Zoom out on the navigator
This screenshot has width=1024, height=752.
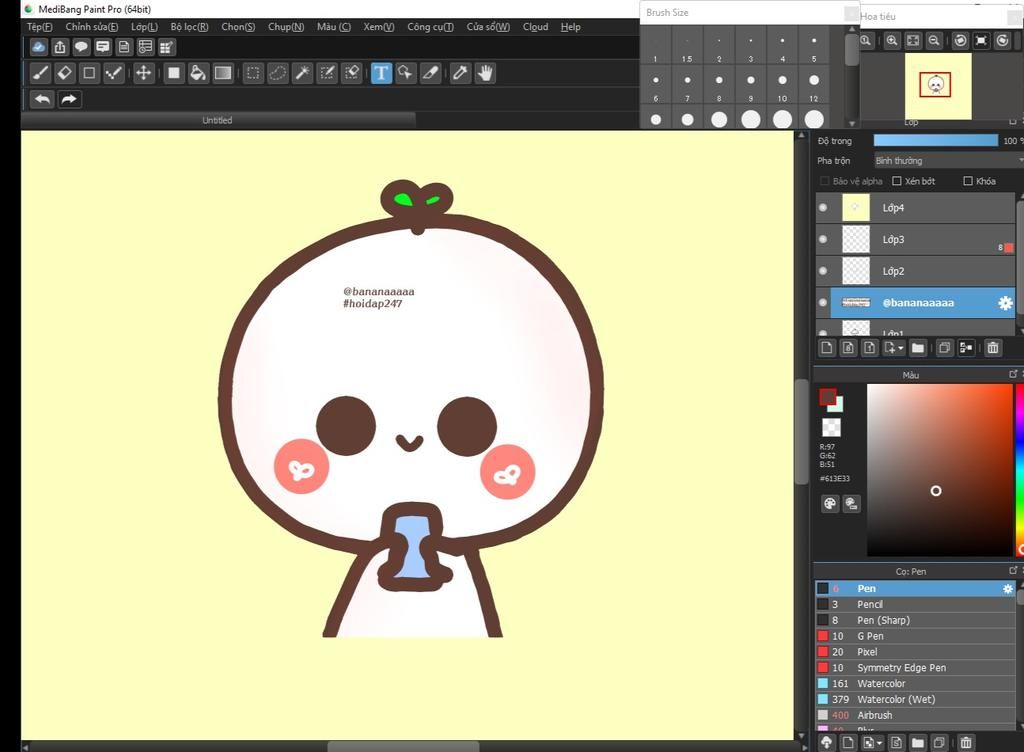(935, 40)
